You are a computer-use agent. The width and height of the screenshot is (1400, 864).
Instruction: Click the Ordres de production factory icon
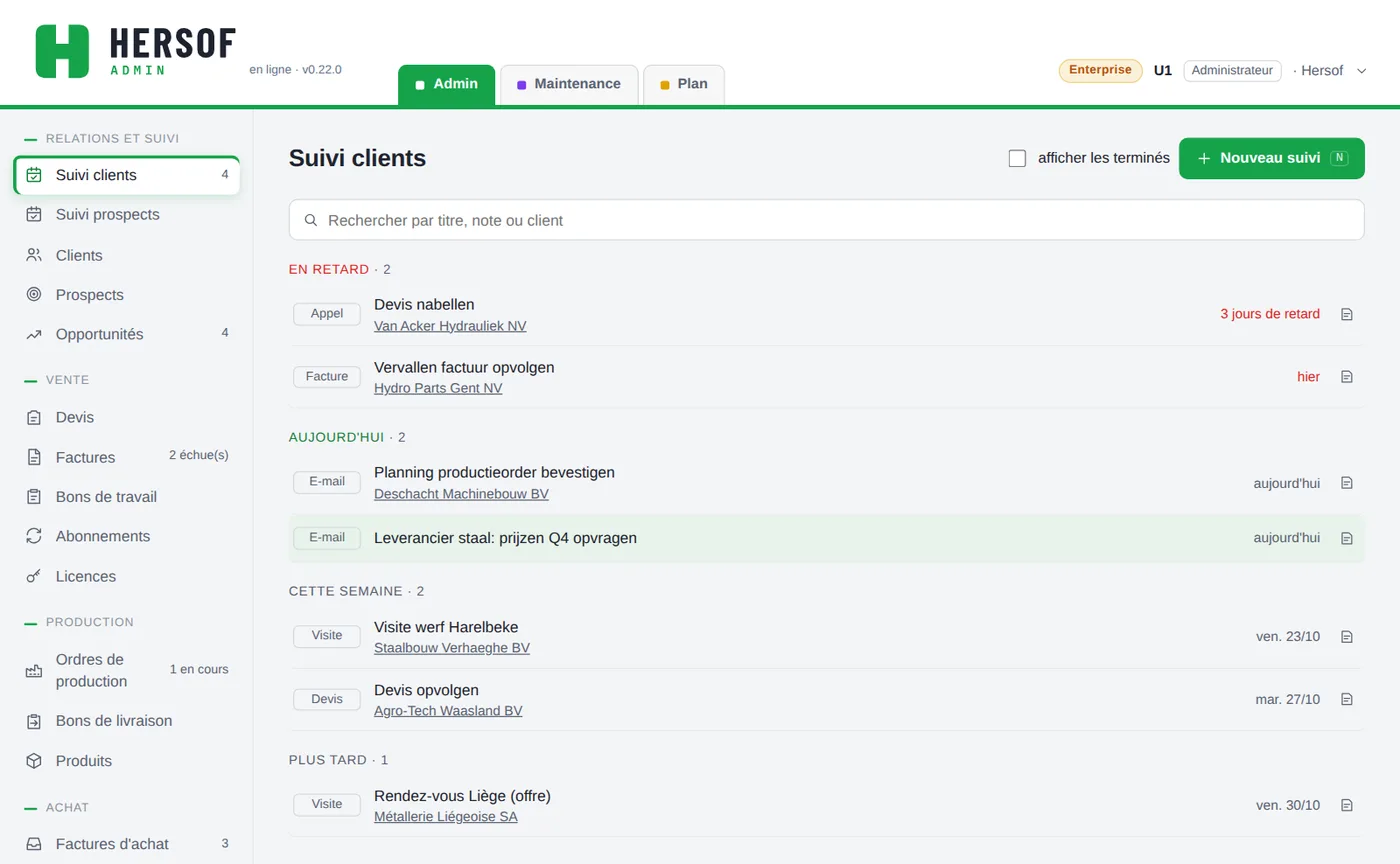(34, 671)
